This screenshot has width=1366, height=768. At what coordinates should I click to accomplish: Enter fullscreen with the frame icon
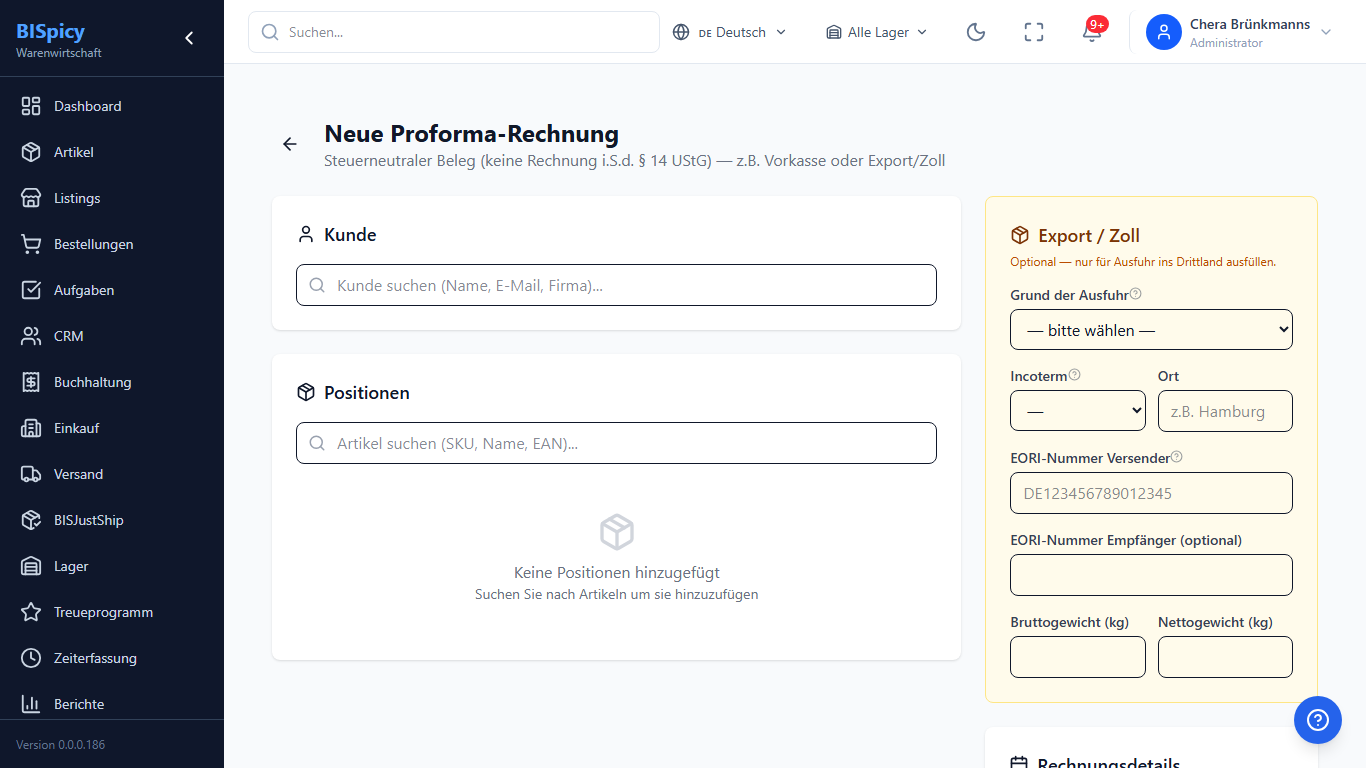(1034, 32)
